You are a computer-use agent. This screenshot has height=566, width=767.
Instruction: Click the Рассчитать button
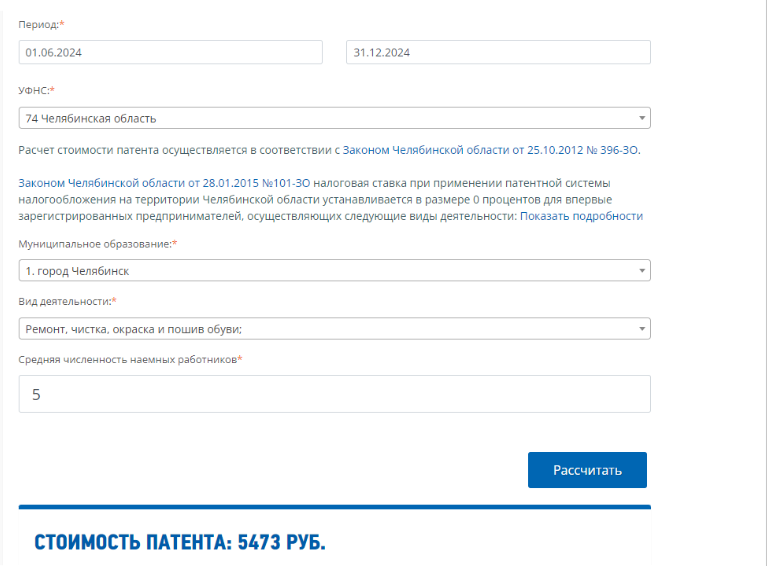[587, 470]
